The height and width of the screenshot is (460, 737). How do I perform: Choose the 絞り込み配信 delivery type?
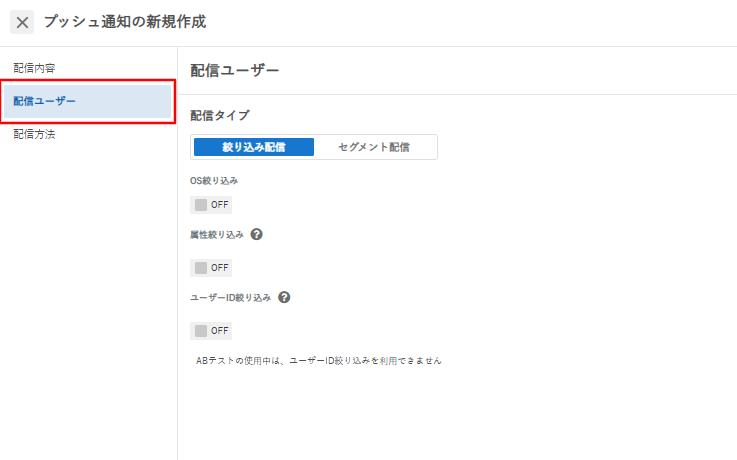click(254, 147)
